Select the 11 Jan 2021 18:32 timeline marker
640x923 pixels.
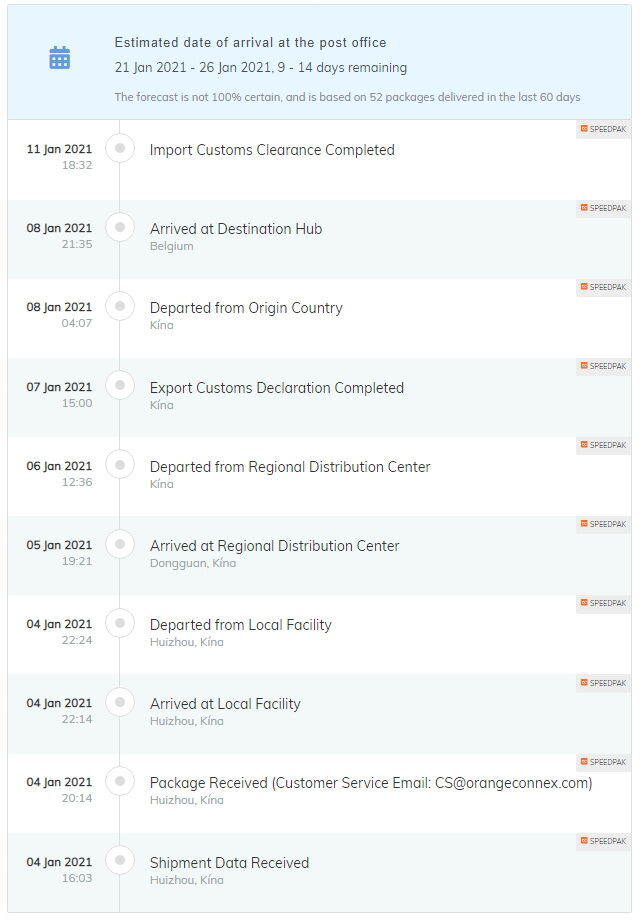[x=120, y=148]
